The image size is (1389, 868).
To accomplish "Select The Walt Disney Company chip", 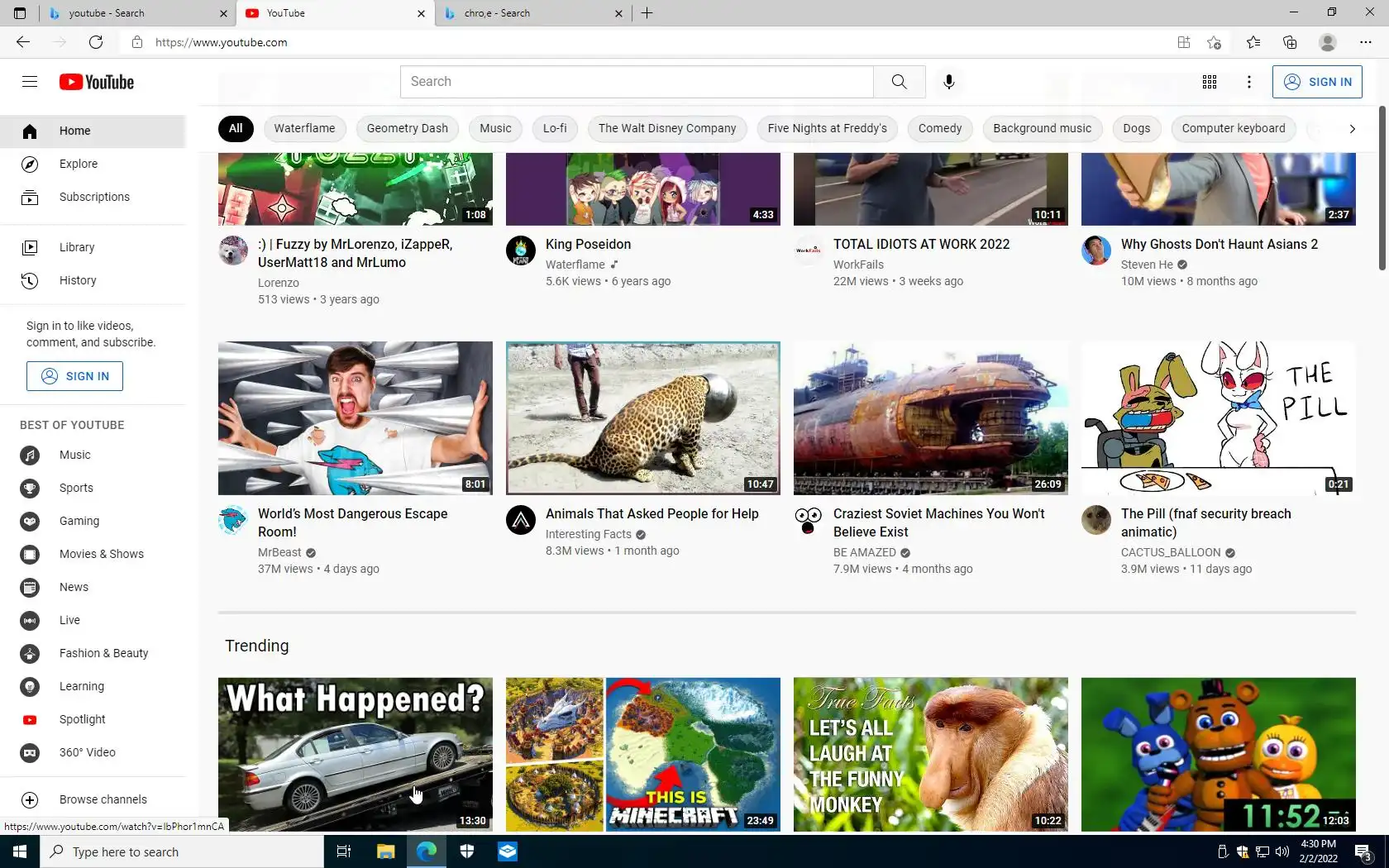I will point(667,128).
